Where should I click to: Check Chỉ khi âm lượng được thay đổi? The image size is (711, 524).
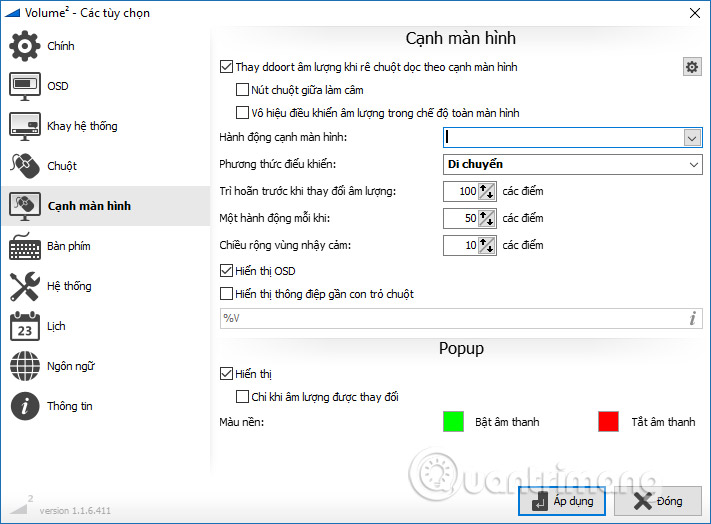(x=242, y=397)
